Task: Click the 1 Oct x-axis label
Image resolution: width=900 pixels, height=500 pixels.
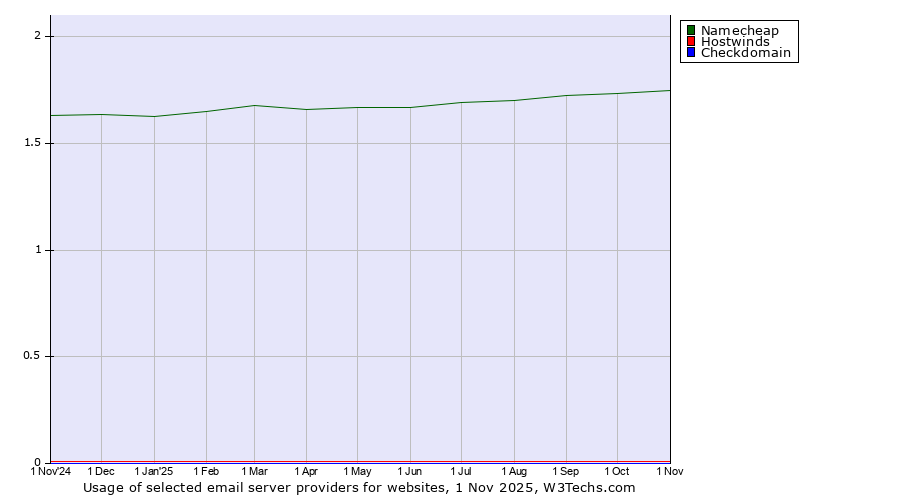Action: click(617, 471)
